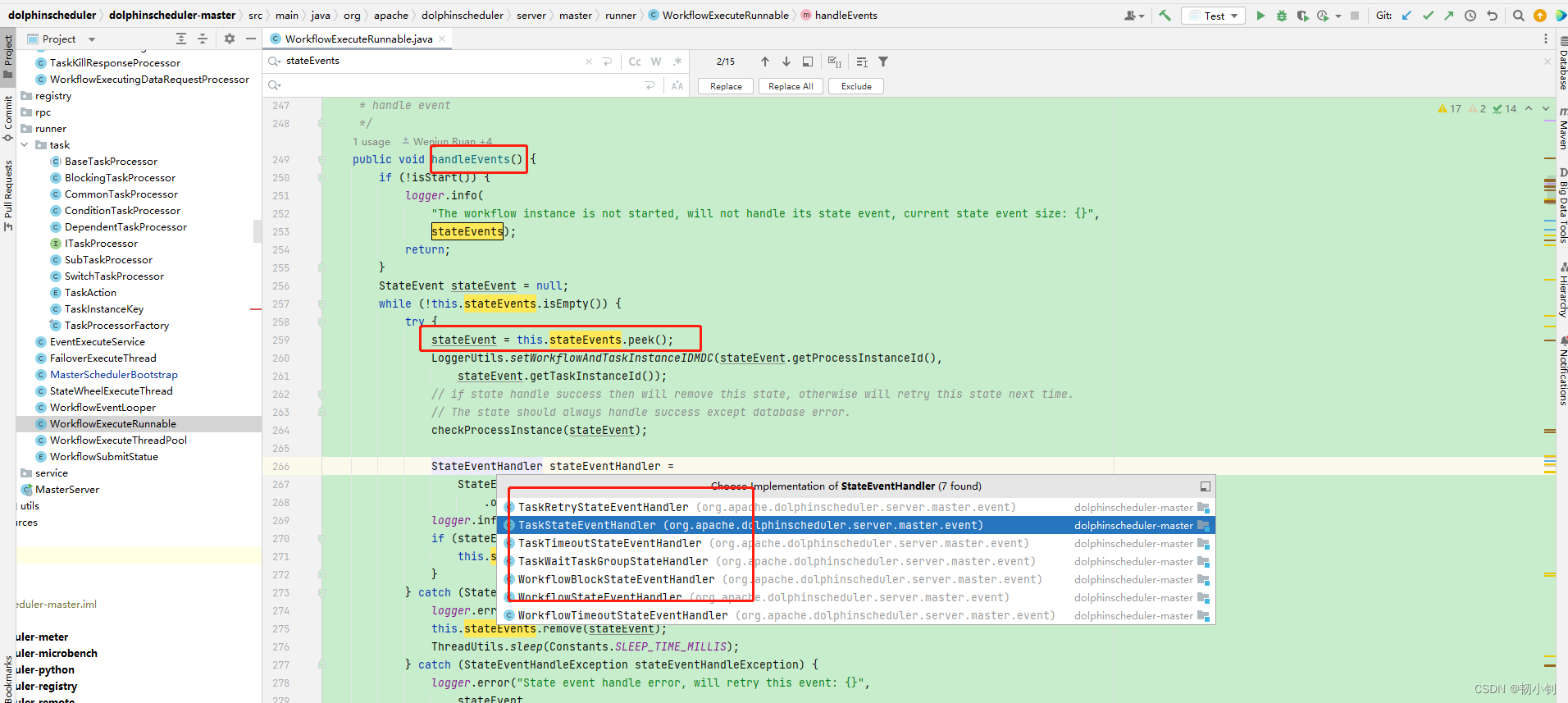Open the Commit tool window

point(8,118)
